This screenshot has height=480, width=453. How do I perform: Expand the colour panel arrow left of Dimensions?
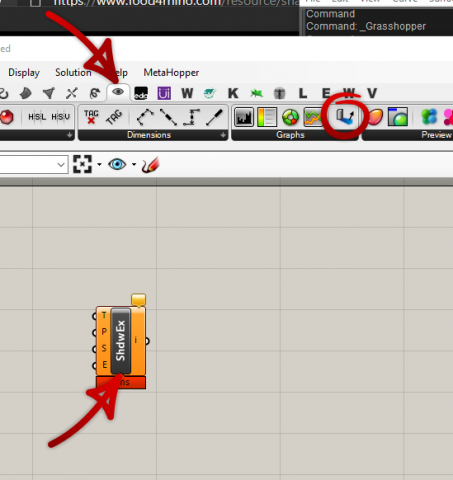click(x=69, y=135)
